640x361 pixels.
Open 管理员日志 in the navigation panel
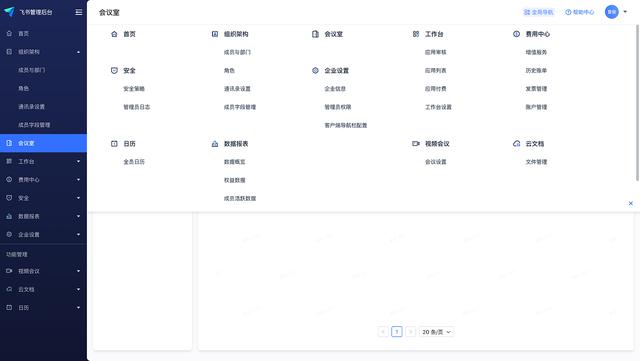coord(137,107)
